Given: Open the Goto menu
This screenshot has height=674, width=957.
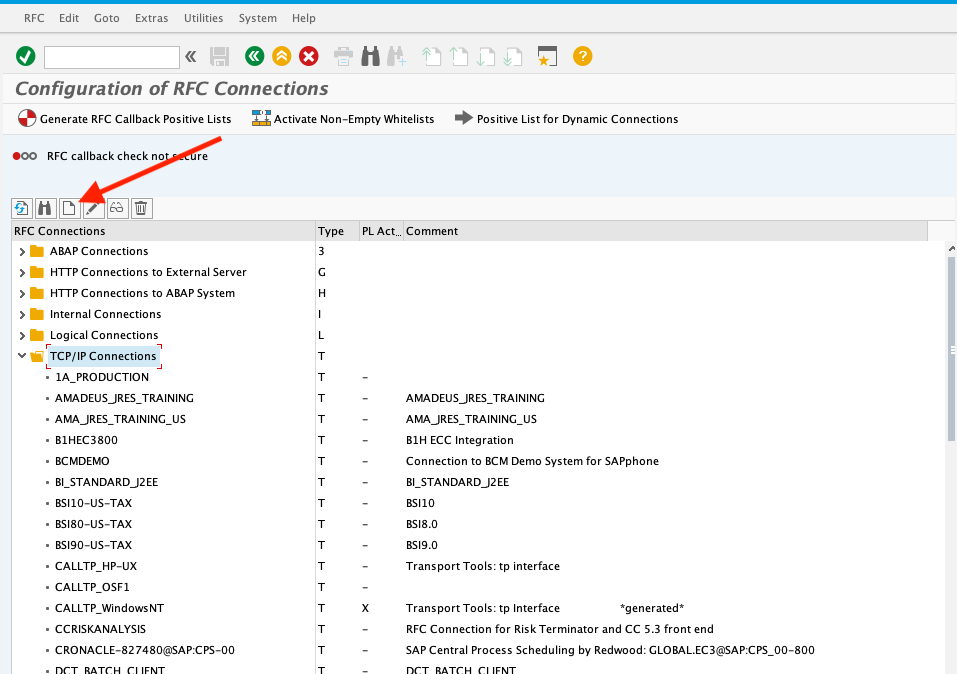Looking at the screenshot, I should (x=106, y=18).
